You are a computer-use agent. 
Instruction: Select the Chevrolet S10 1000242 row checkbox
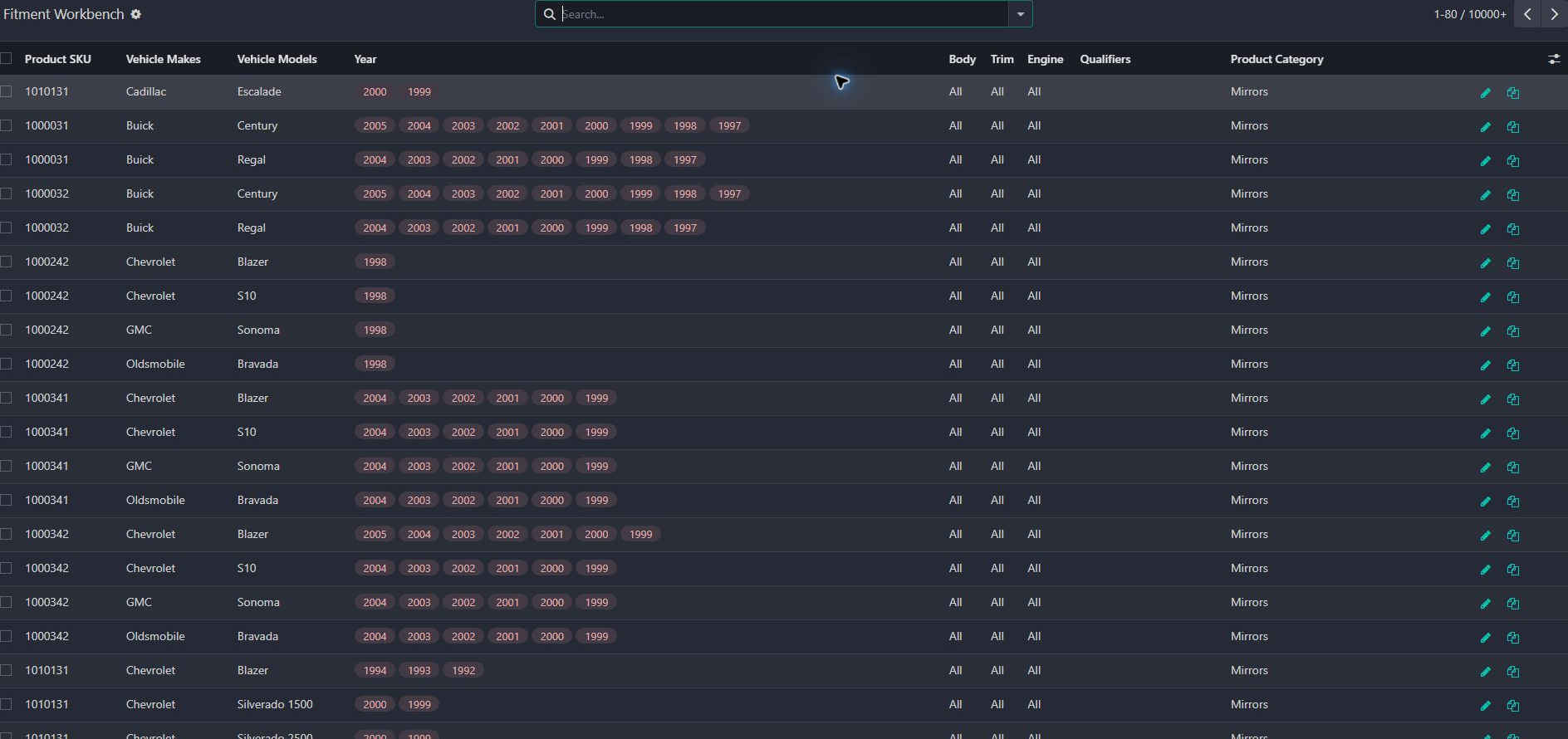coord(7,296)
